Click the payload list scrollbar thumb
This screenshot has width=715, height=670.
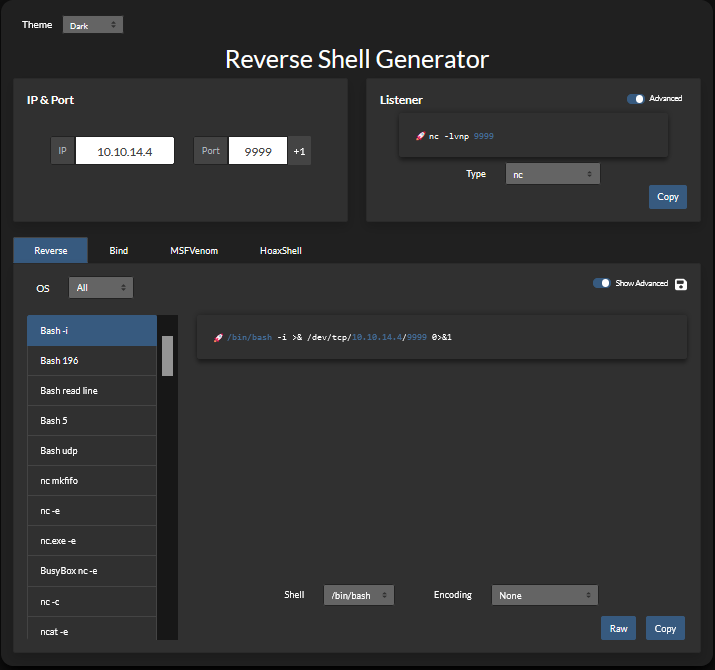tap(167, 356)
